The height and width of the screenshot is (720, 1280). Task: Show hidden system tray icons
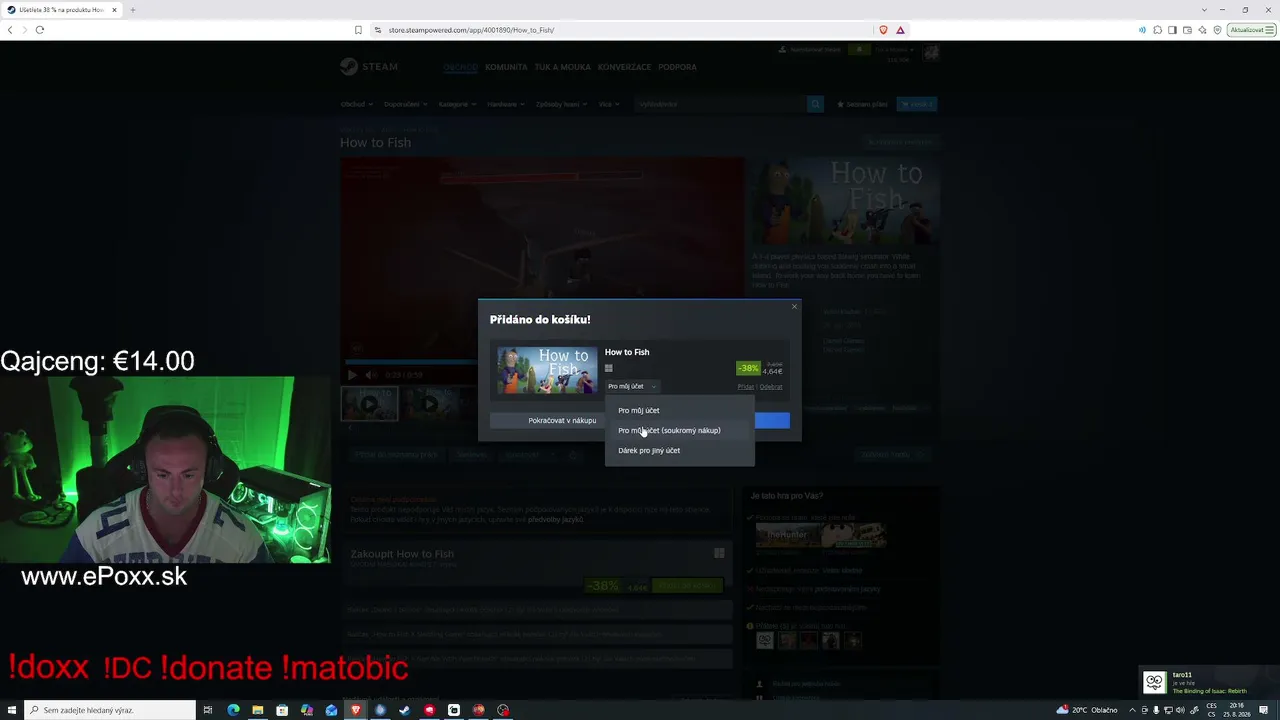(1133, 710)
